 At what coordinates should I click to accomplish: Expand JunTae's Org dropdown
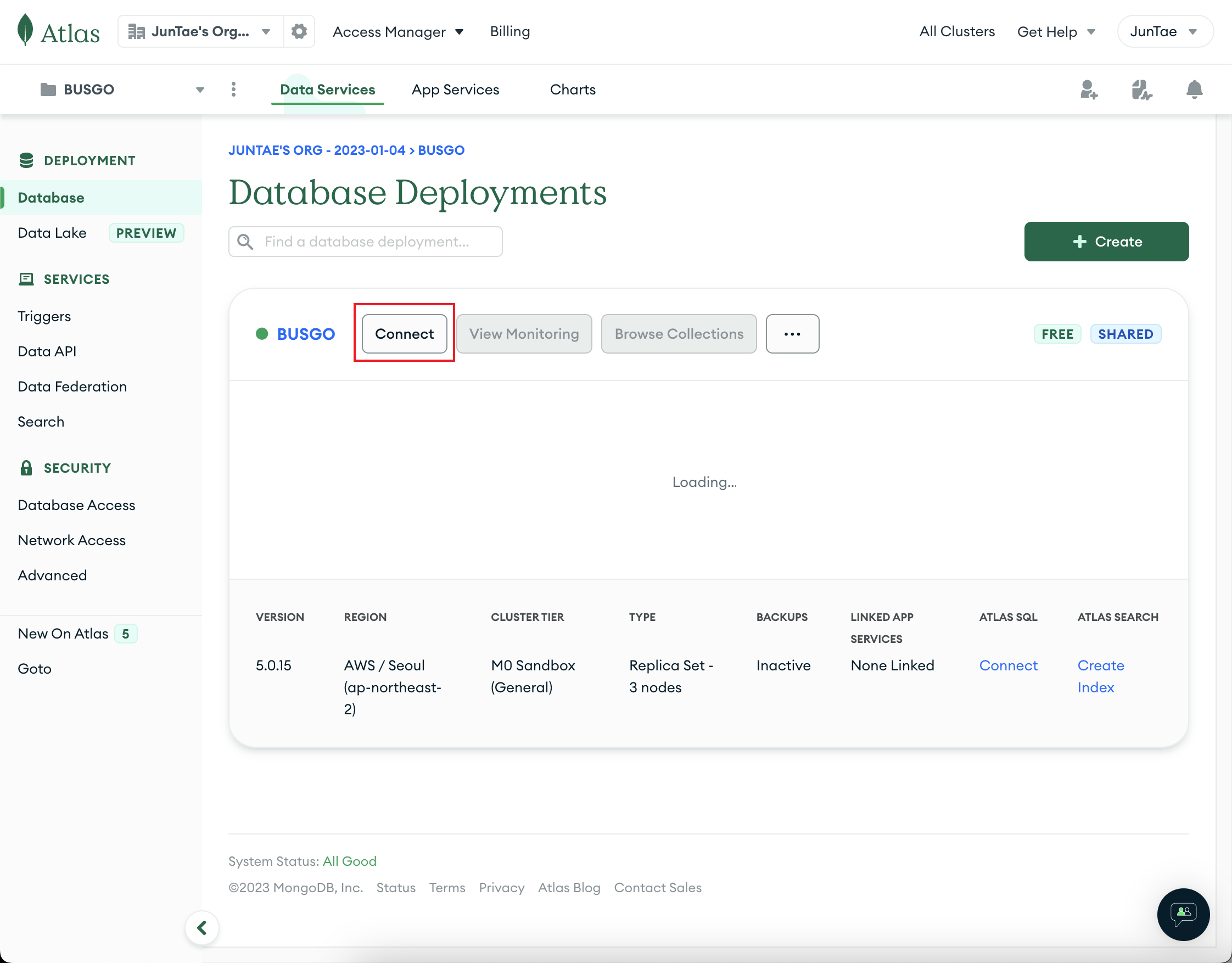(201, 31)
